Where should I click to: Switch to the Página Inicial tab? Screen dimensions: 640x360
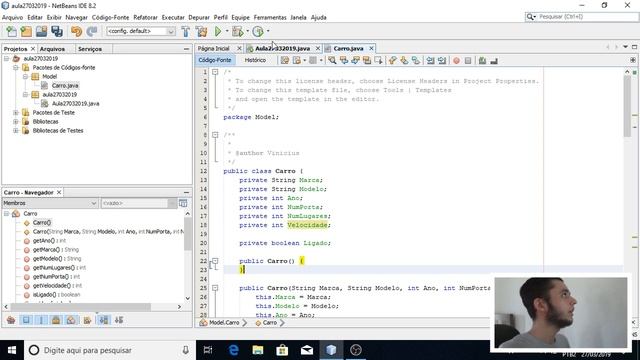(x=213, y=48)
